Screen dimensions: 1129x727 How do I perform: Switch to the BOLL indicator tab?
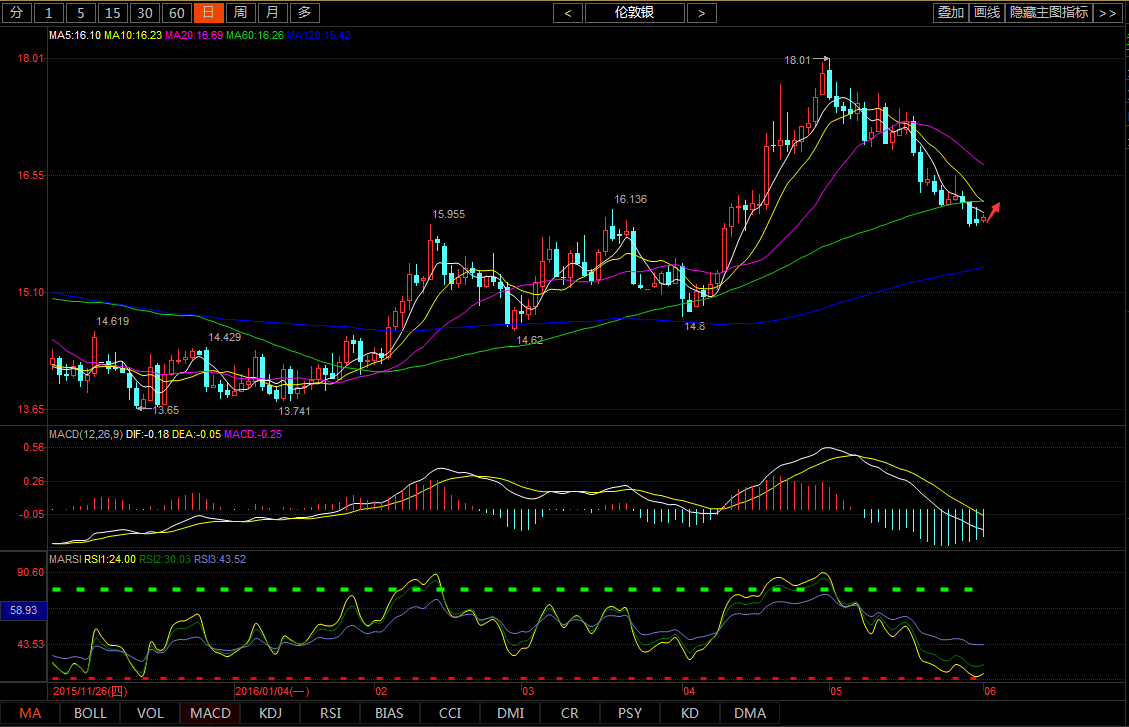point(90,713)
